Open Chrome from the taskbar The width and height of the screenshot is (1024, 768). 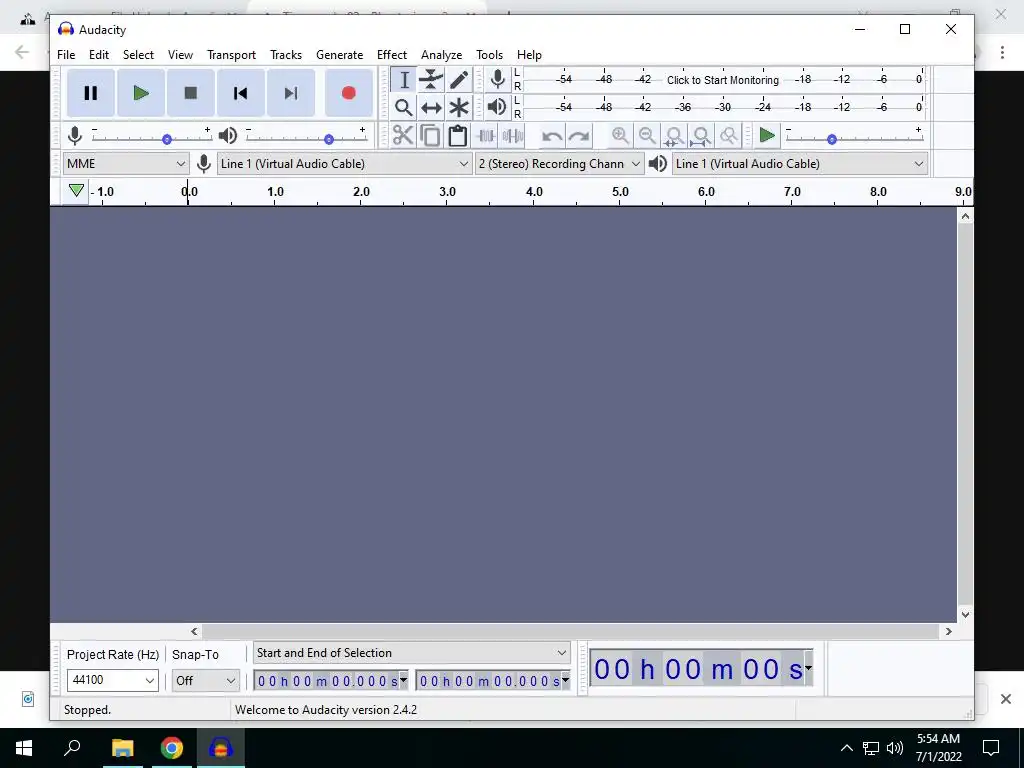172,748
